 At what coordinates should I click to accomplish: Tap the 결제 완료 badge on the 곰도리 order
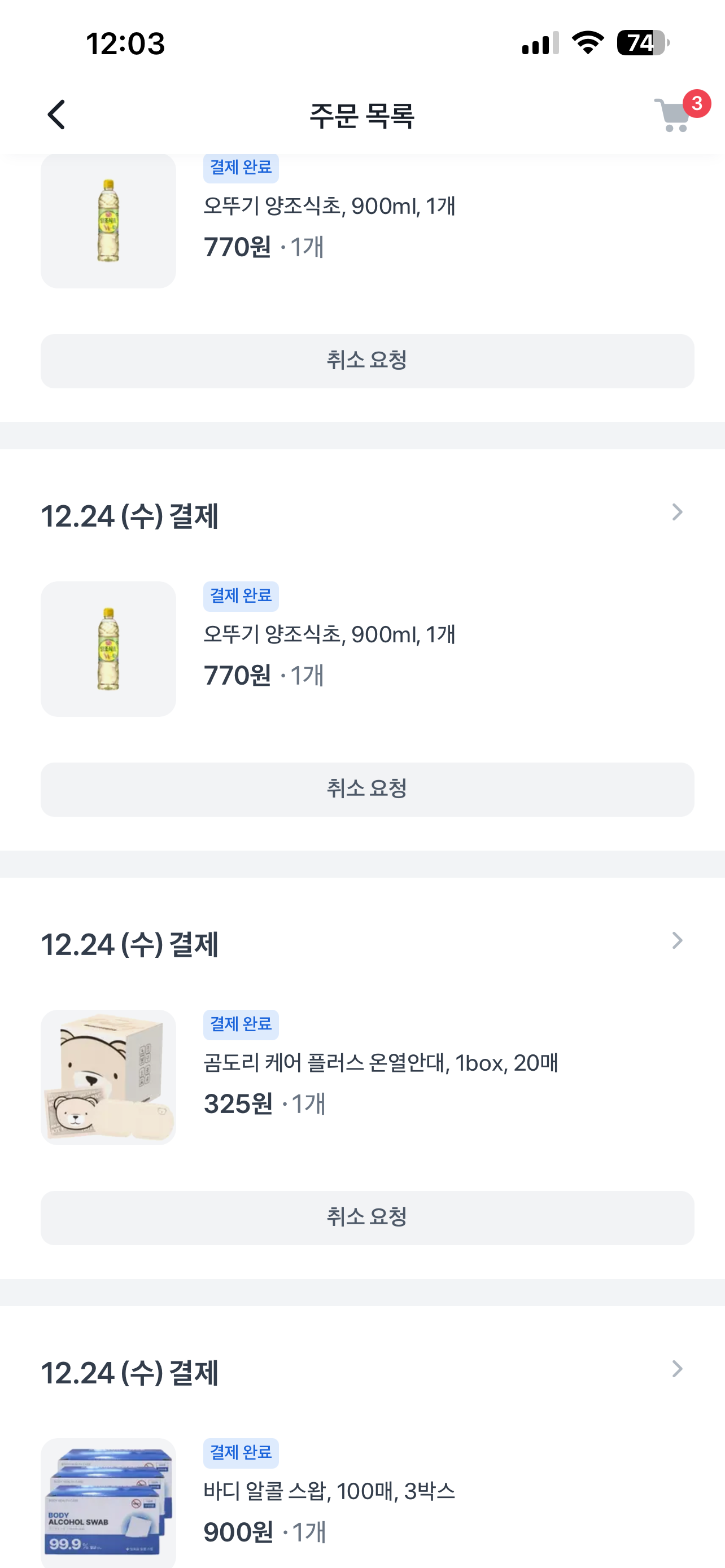(x=241, y=1024)
